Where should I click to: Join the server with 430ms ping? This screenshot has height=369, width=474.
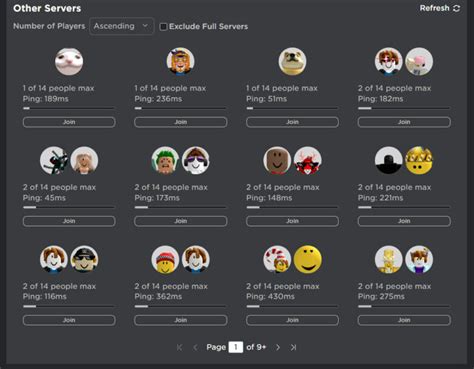[x=292, y=320]
